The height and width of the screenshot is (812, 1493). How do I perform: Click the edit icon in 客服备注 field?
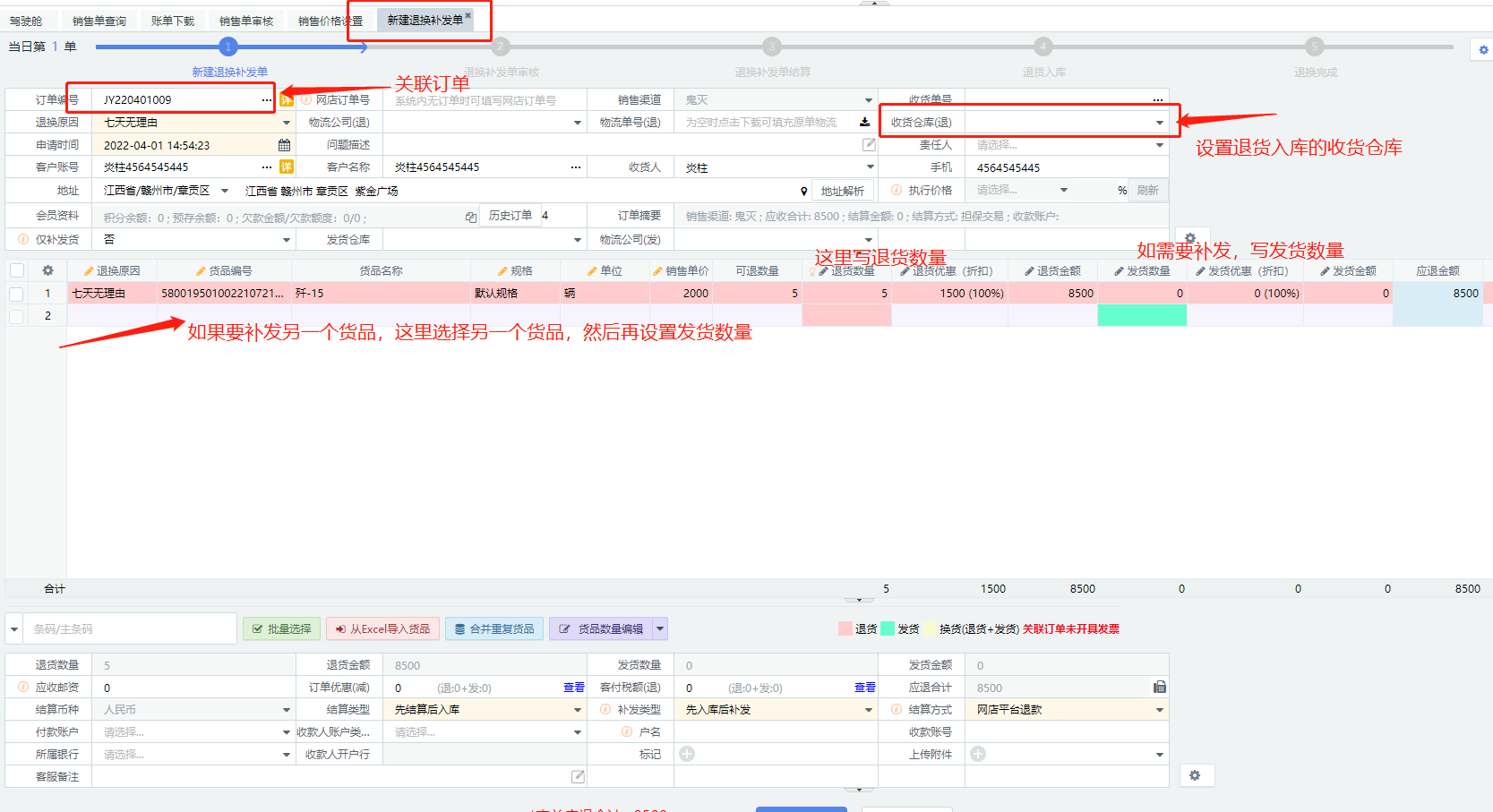tap(578, 776)
